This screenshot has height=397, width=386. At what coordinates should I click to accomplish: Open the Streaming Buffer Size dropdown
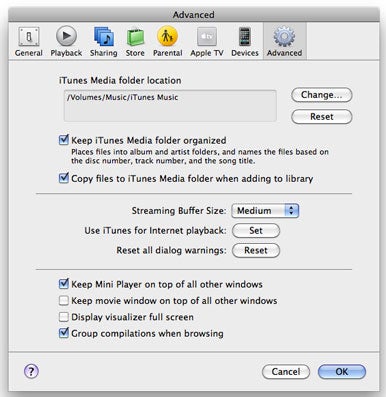(x=265, y=211)
